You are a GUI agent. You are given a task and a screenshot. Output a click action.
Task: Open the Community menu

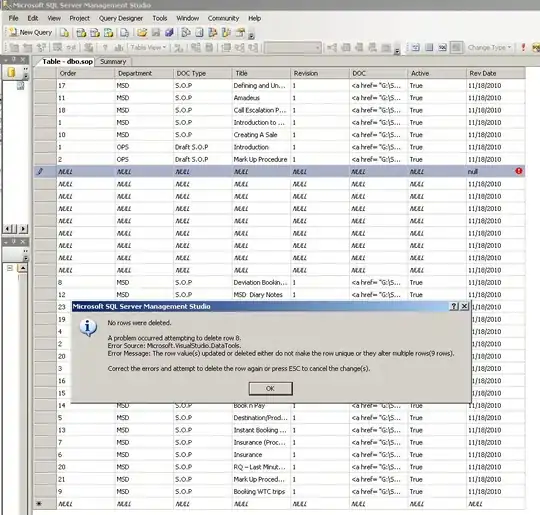pyautogui.click(x=223, y=18)
